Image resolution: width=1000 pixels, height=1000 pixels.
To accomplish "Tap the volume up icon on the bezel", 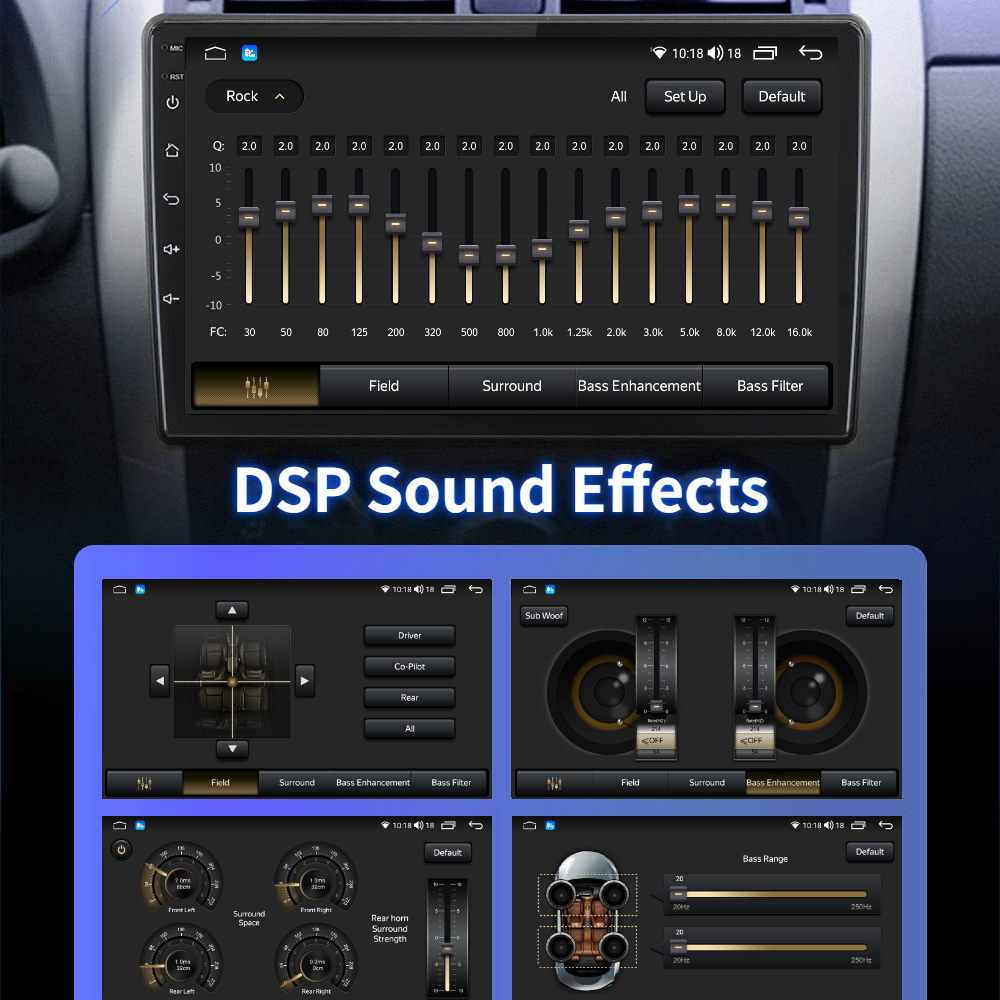I will 172,249.
